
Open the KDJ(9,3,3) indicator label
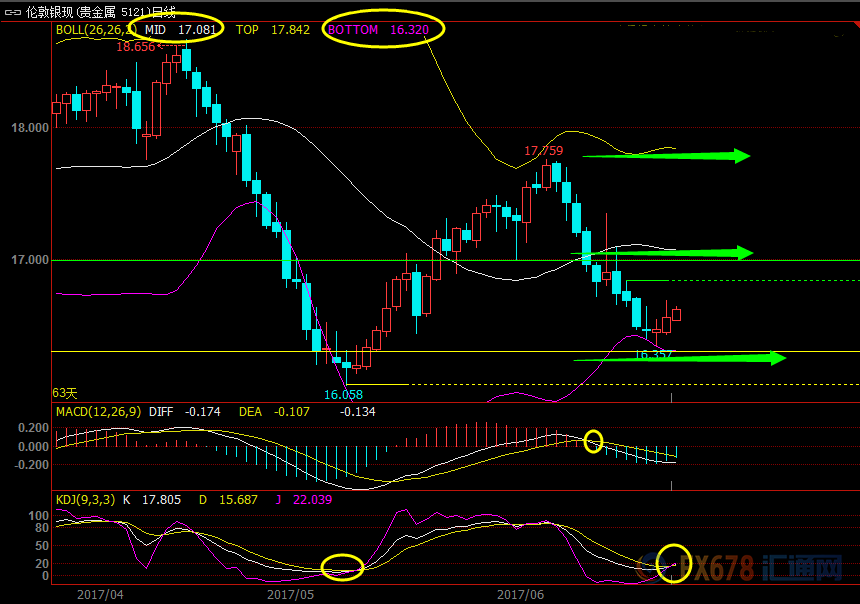tap(85, 499)
